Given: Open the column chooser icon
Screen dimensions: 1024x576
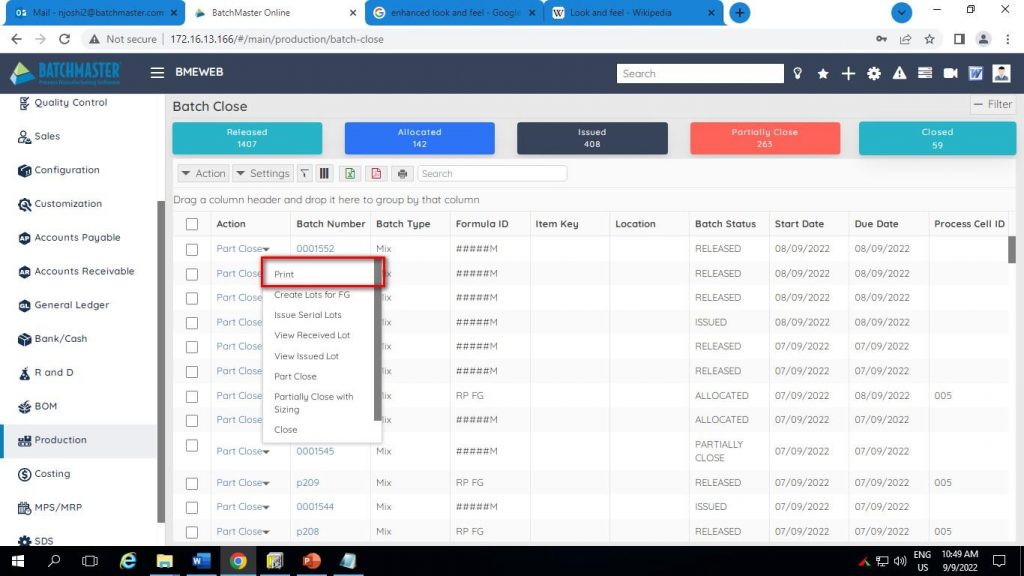Looking at the screenshot, I should (325, 174).
